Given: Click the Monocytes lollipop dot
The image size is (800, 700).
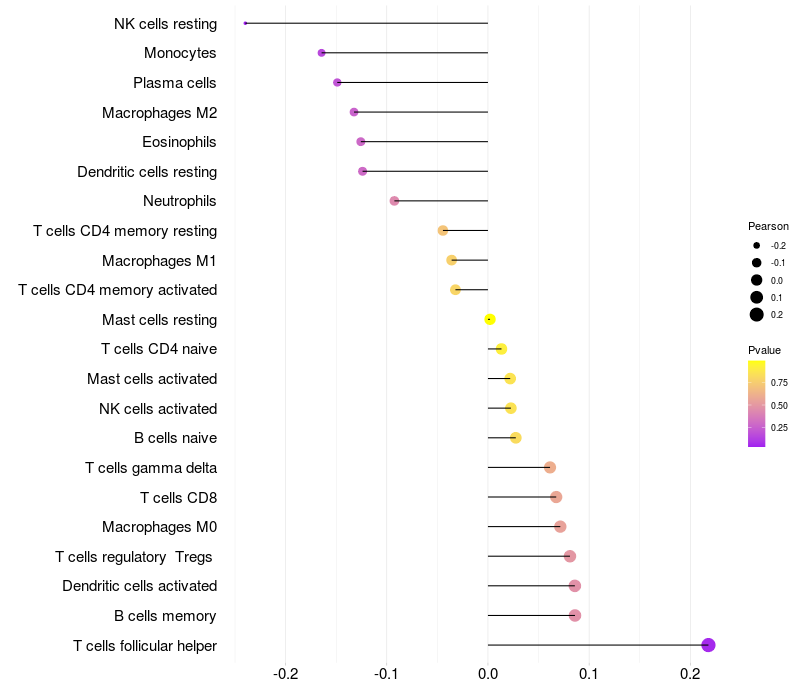Looking at the screenshot, I should (321, 53).
